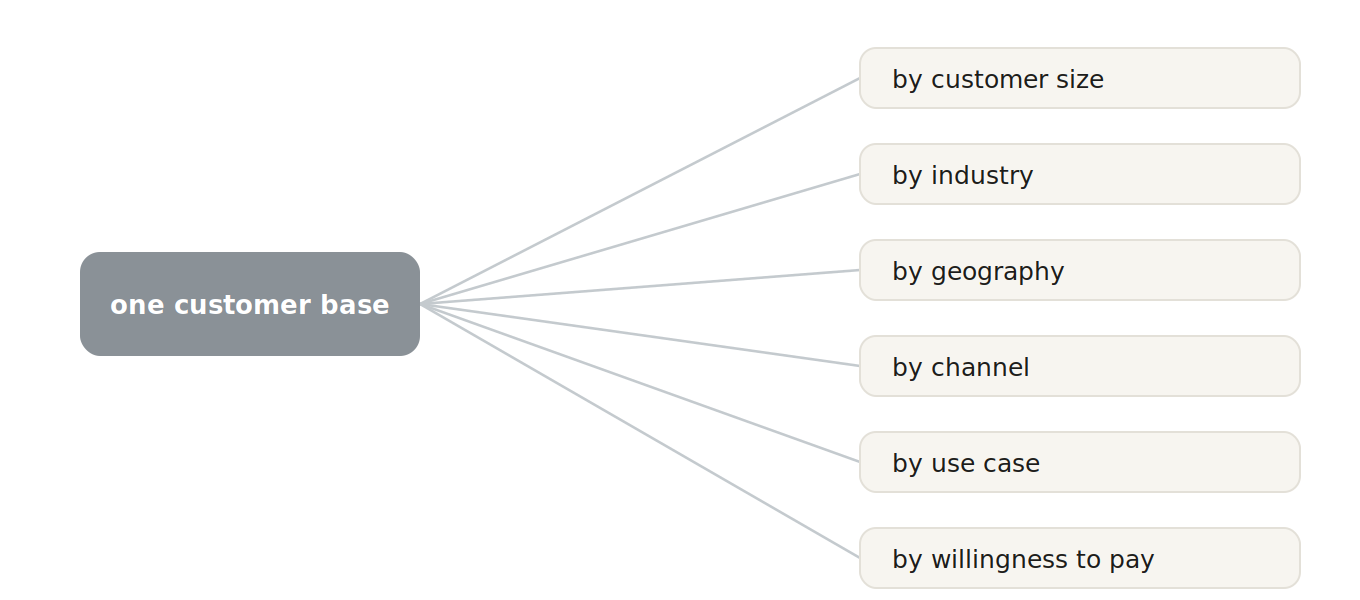Select the 'one customer base' root node
This screenshot has height=600, width=1360.
250,304
